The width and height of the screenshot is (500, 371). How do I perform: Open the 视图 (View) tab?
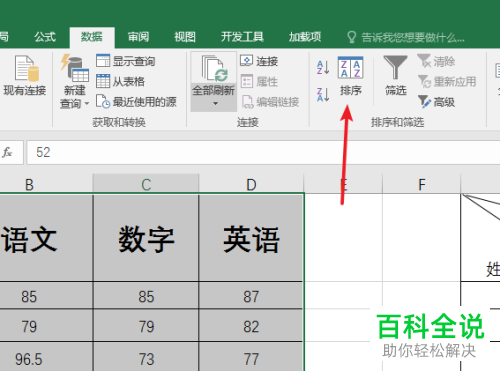[185, 37]
